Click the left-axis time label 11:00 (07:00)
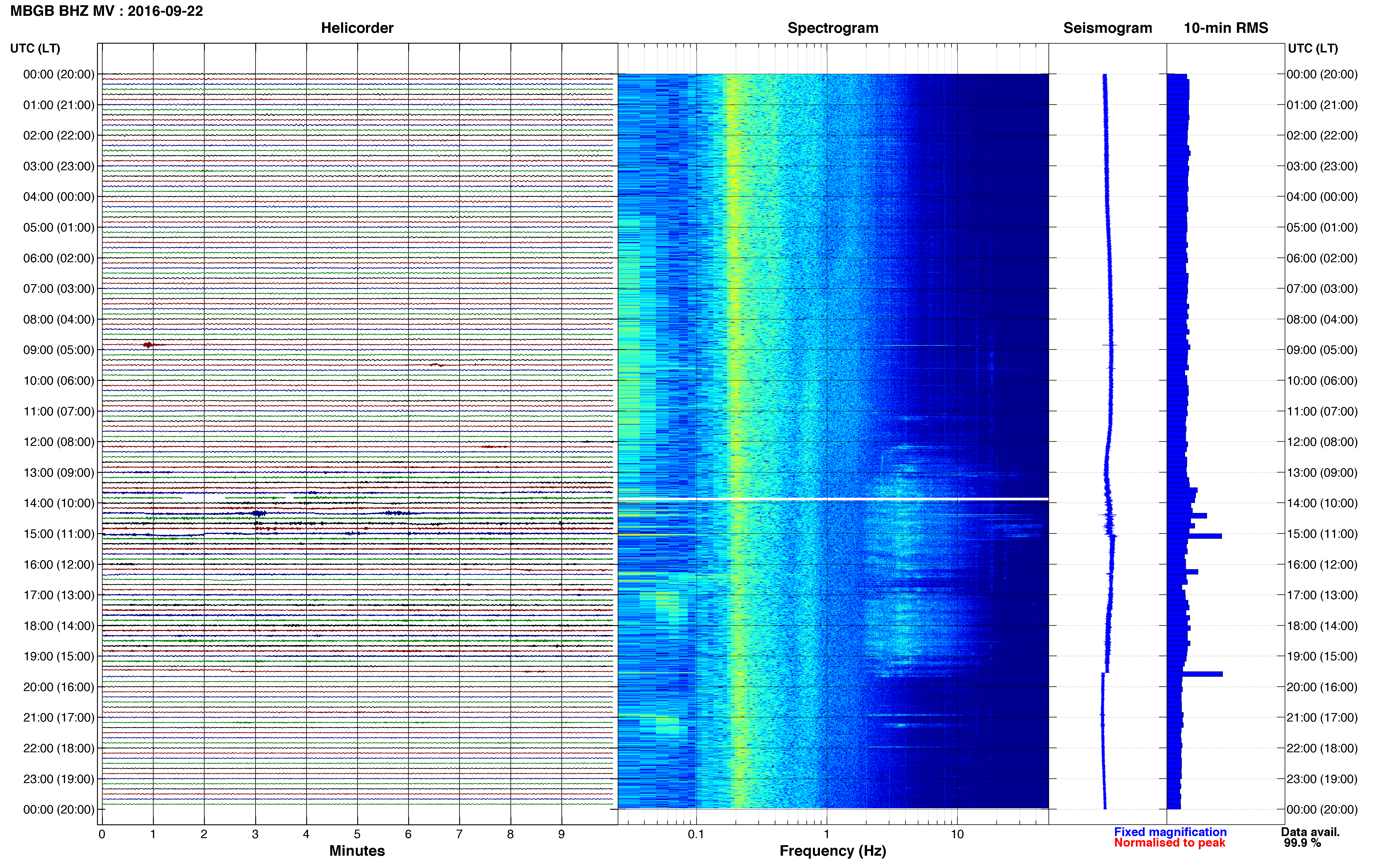 (x=59, y=412)
